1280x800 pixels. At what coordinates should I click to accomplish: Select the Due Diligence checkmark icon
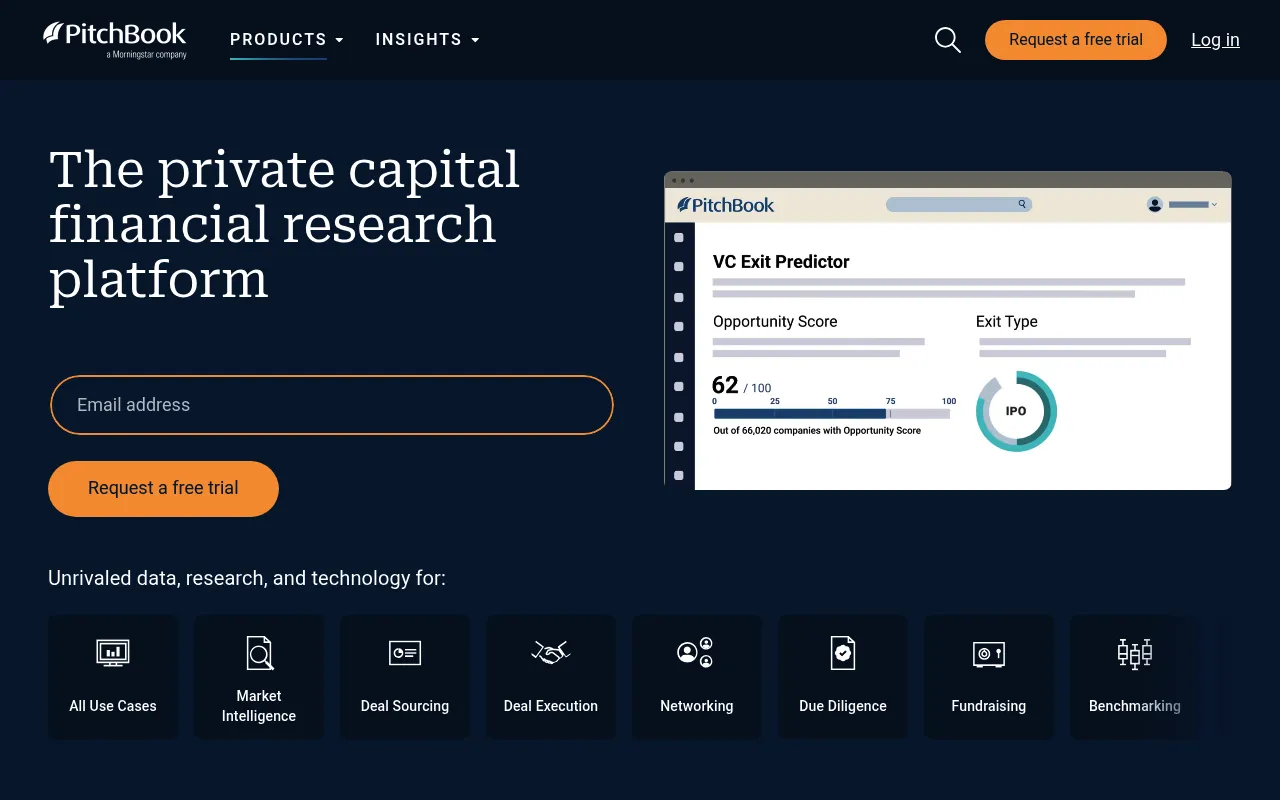(x=843, y=653)
